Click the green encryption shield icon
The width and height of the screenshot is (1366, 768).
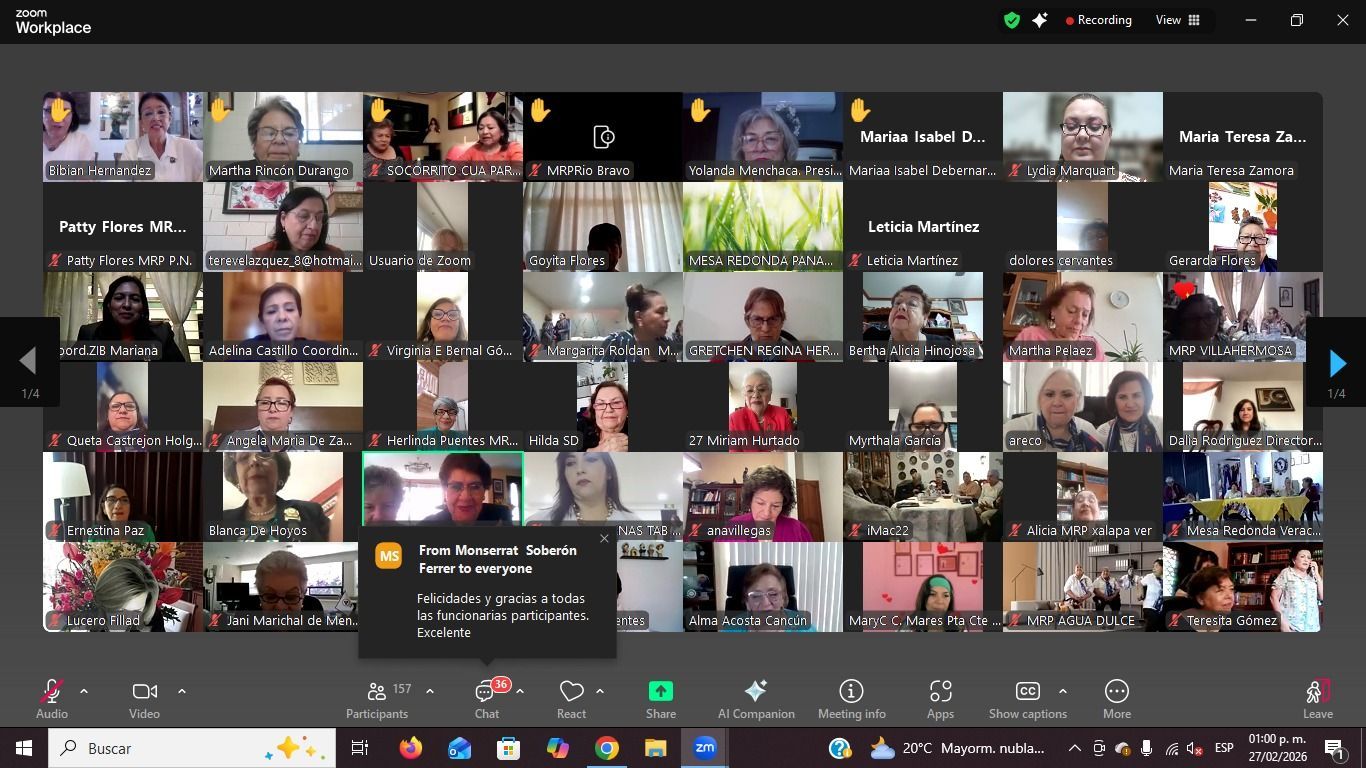pyautogui.click(x=1012, y=20)
